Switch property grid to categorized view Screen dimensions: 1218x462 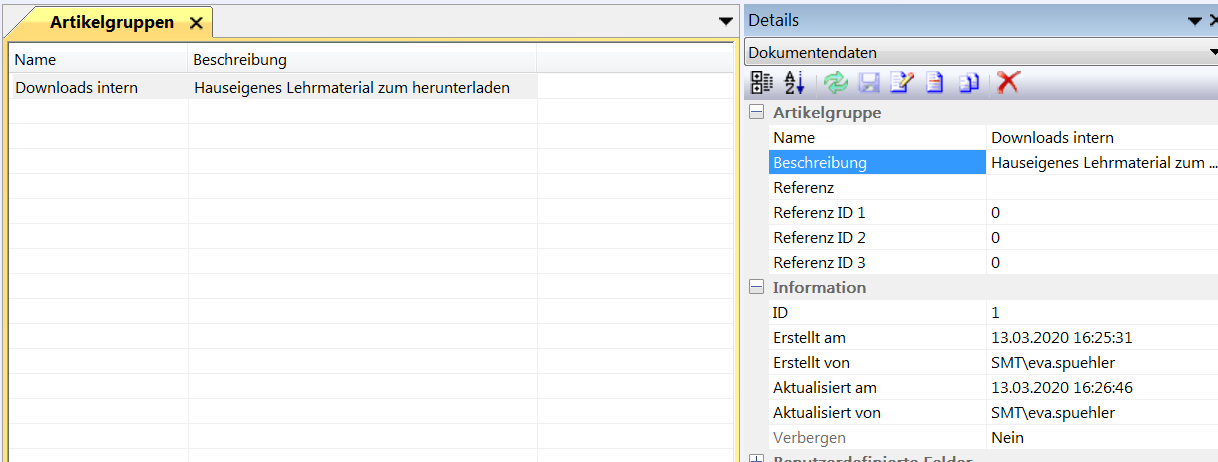[x=762, y=84]
